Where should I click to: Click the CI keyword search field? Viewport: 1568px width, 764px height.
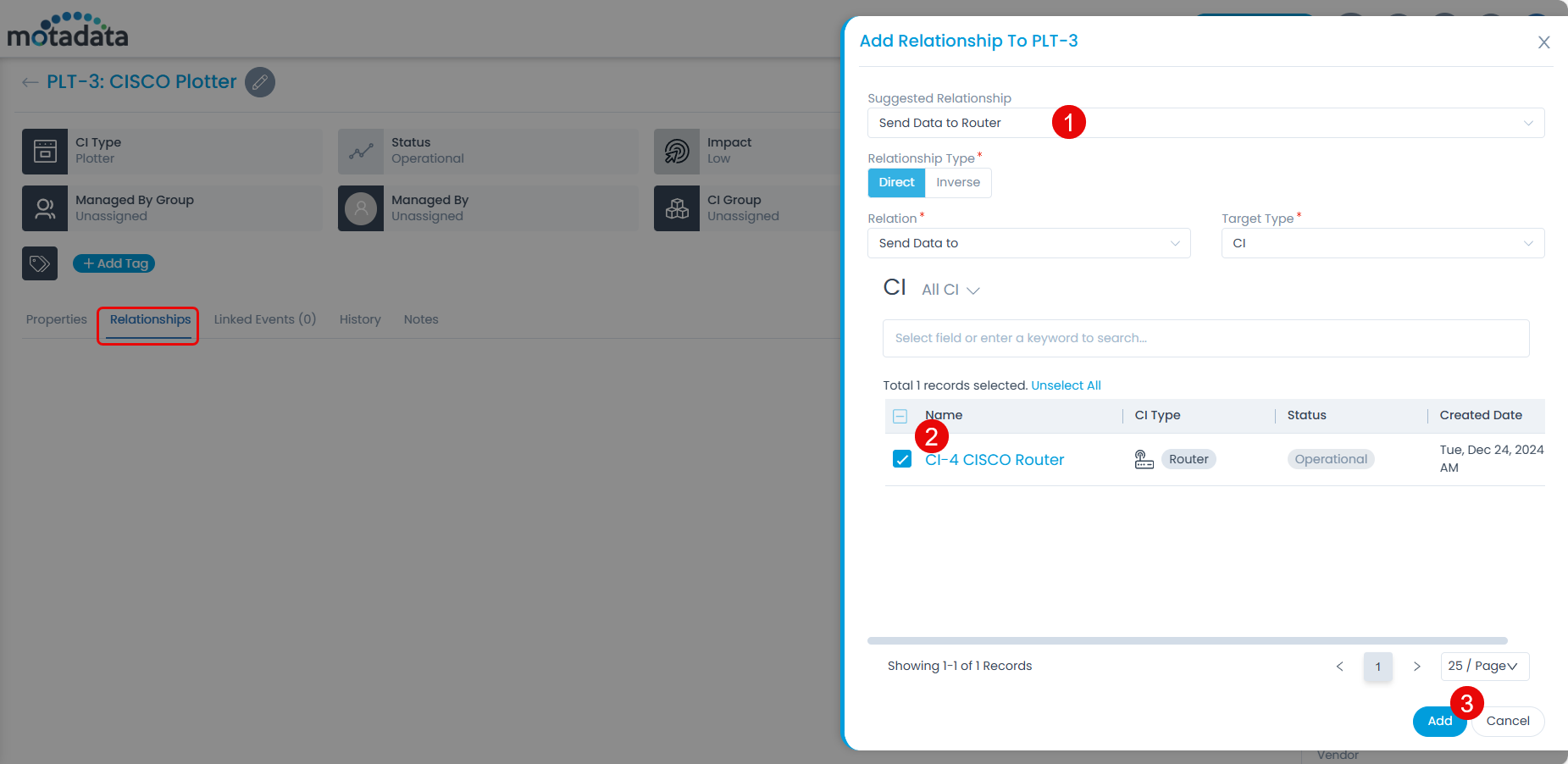pyautogui.click(x=1205, y=338)
